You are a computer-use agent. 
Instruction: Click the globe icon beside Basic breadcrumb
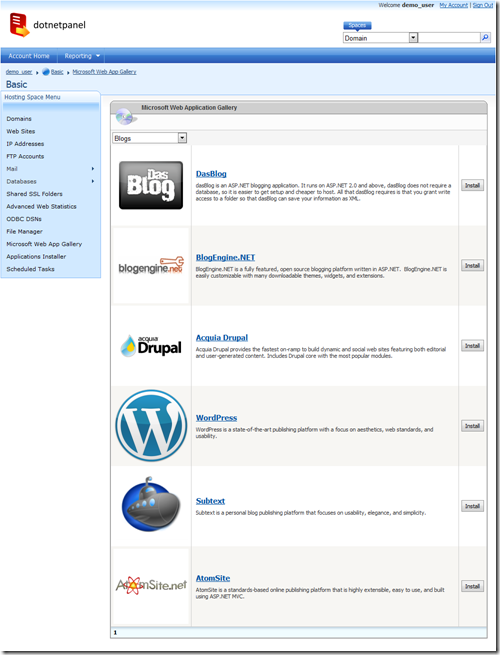[x=46, y=72]
